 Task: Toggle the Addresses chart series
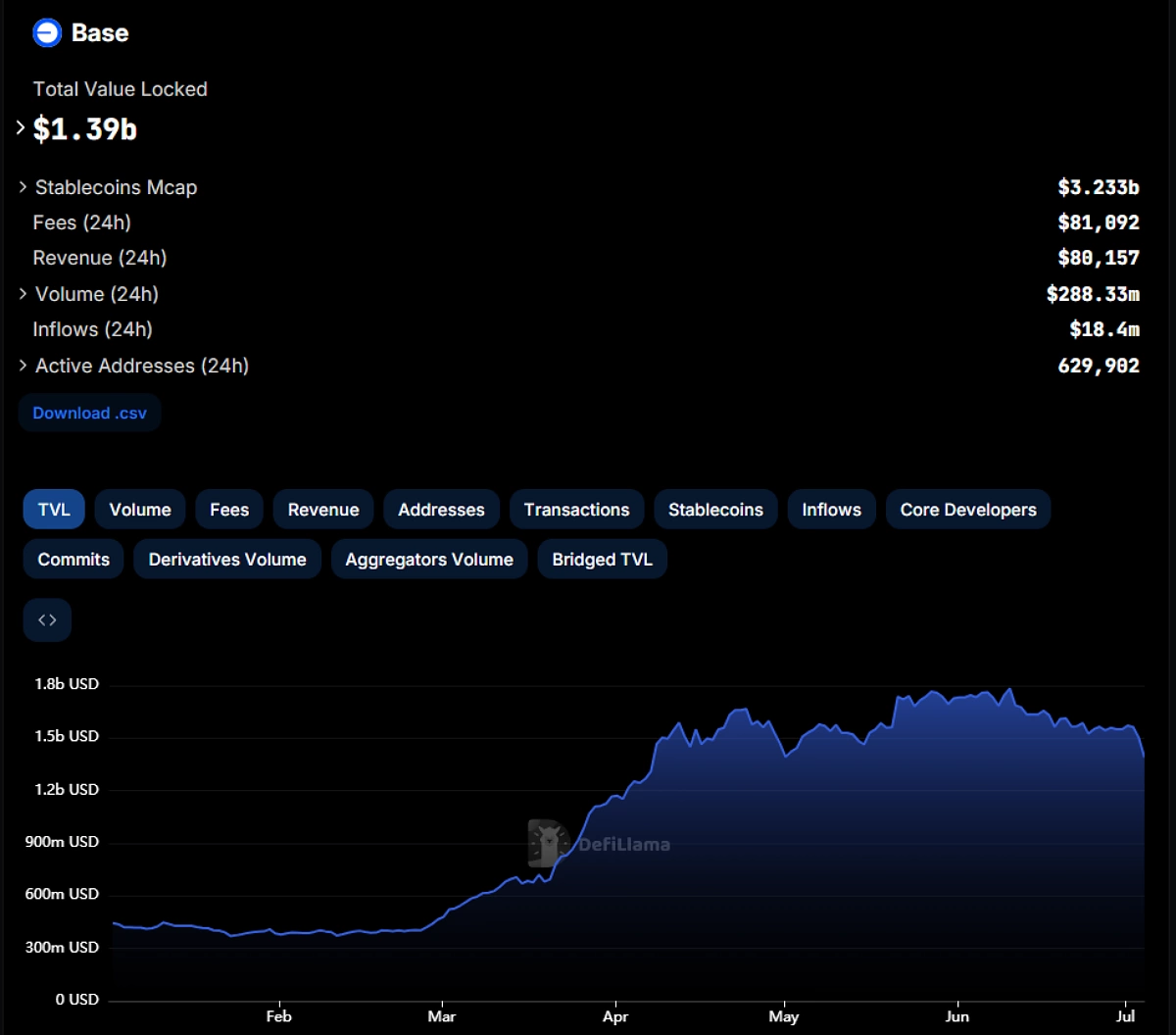tap(441, 510)
